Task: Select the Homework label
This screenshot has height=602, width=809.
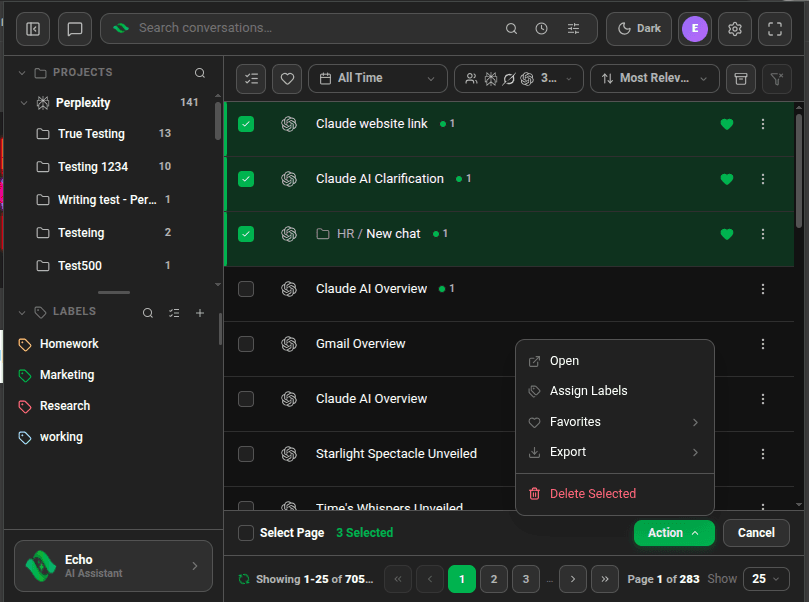Action: point(69,344)
